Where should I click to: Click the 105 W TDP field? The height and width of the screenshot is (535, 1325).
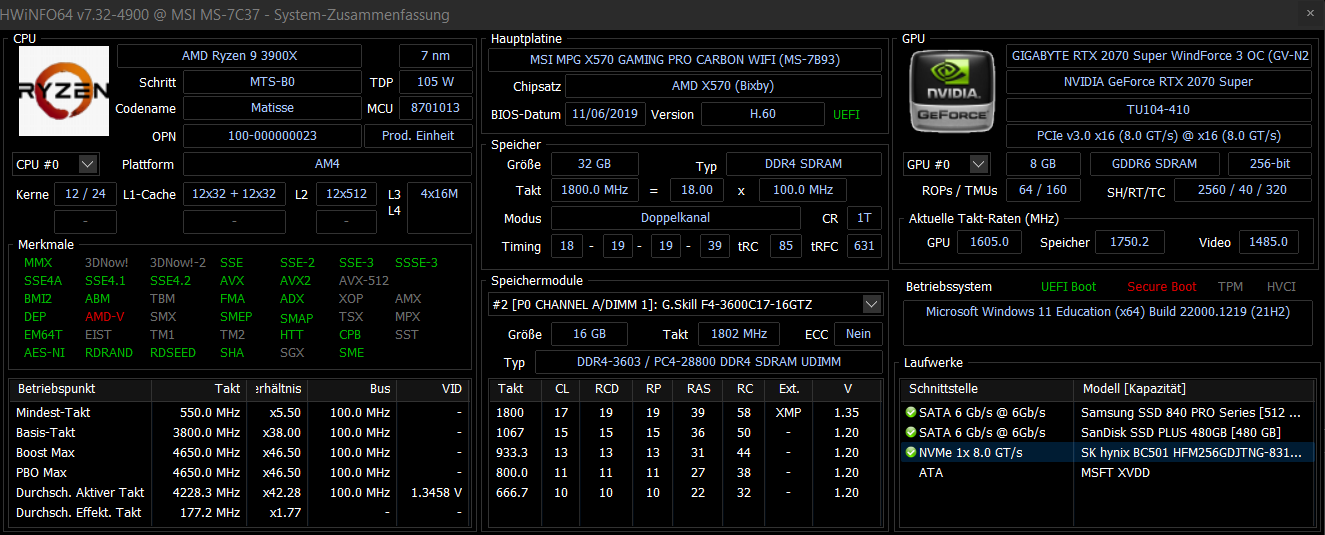(x=435, y=82)
